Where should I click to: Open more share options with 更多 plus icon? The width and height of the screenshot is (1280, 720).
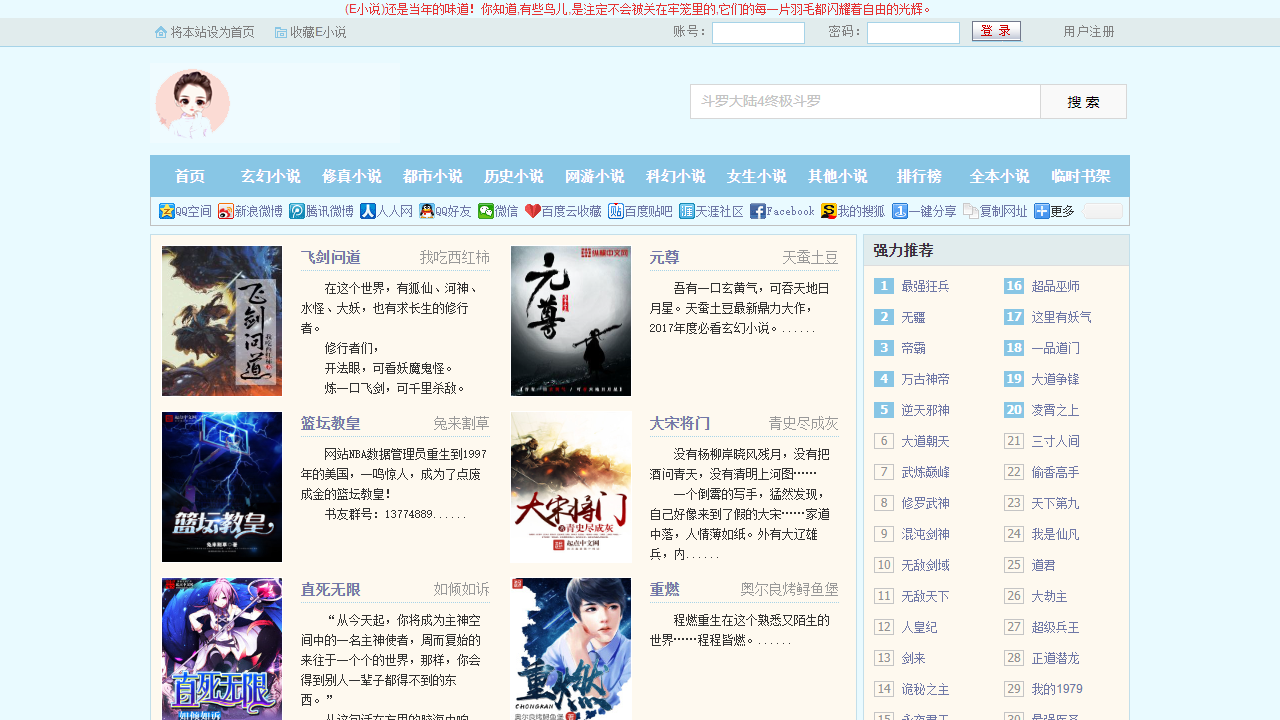click(1042, 211)
